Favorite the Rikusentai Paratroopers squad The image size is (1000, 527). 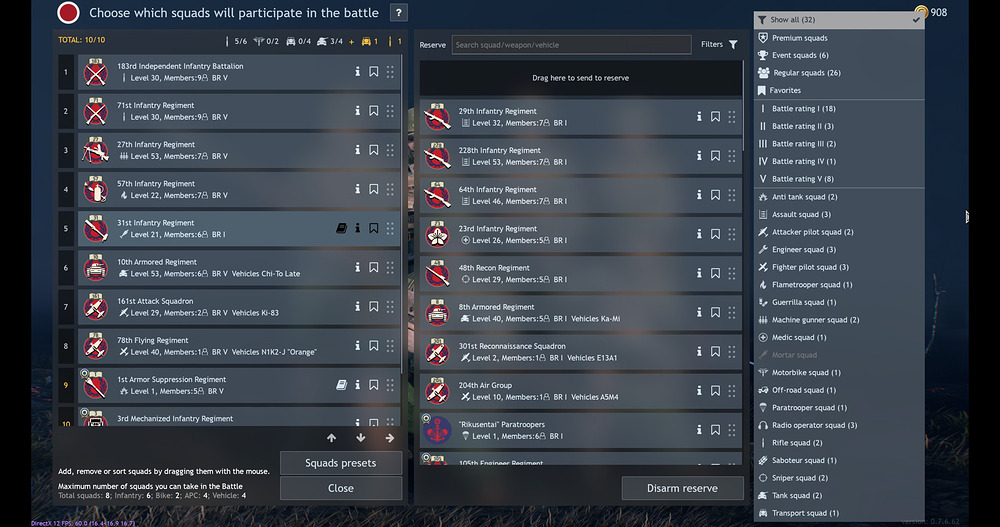(716, 430)
